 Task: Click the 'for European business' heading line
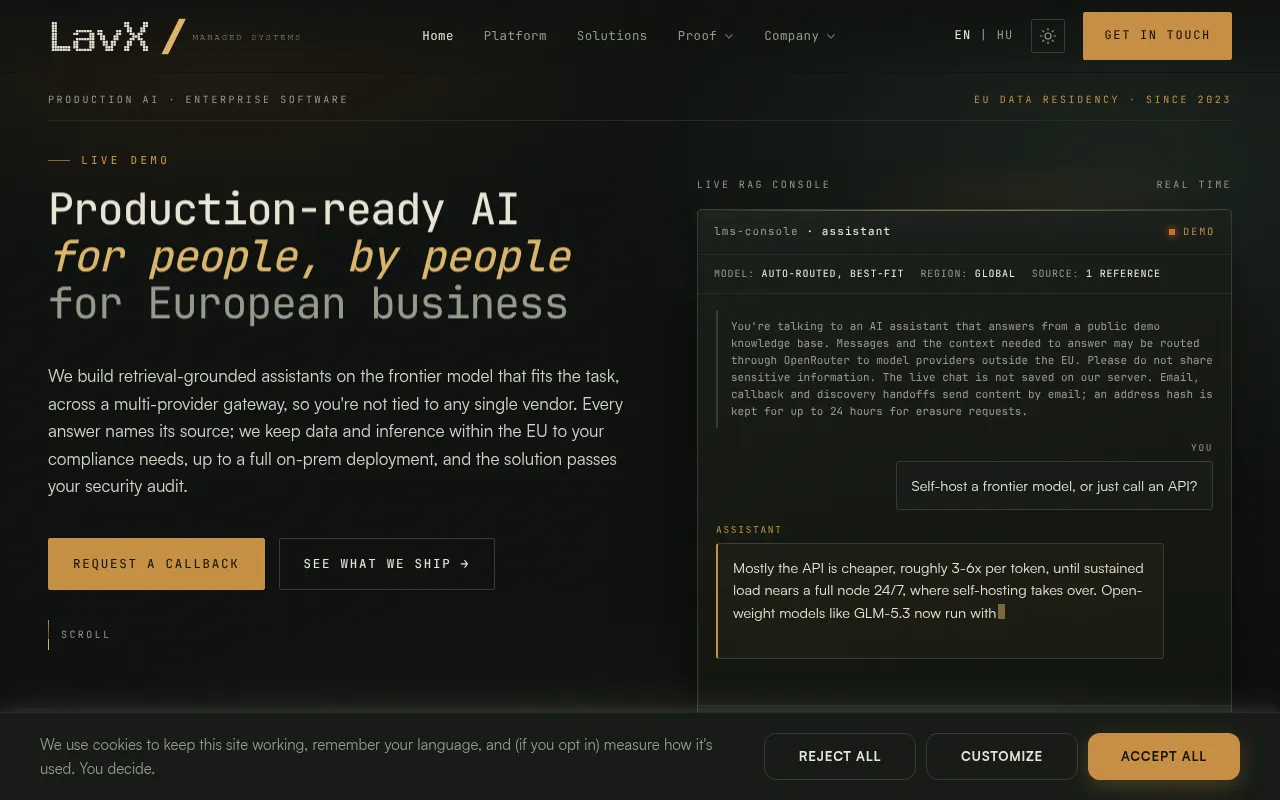pos(308,304)
